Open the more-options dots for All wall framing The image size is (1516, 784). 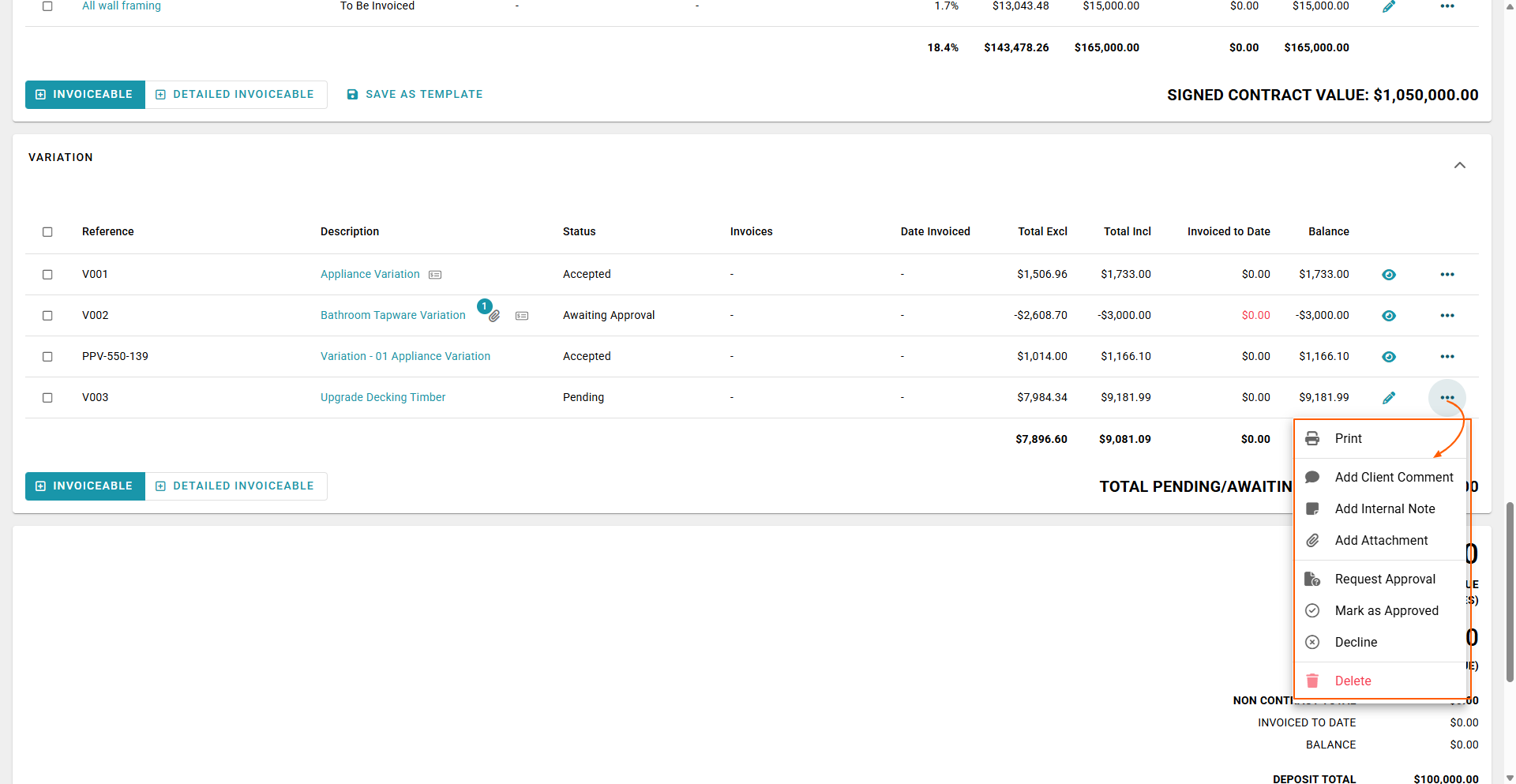[x=1447, y=6]
